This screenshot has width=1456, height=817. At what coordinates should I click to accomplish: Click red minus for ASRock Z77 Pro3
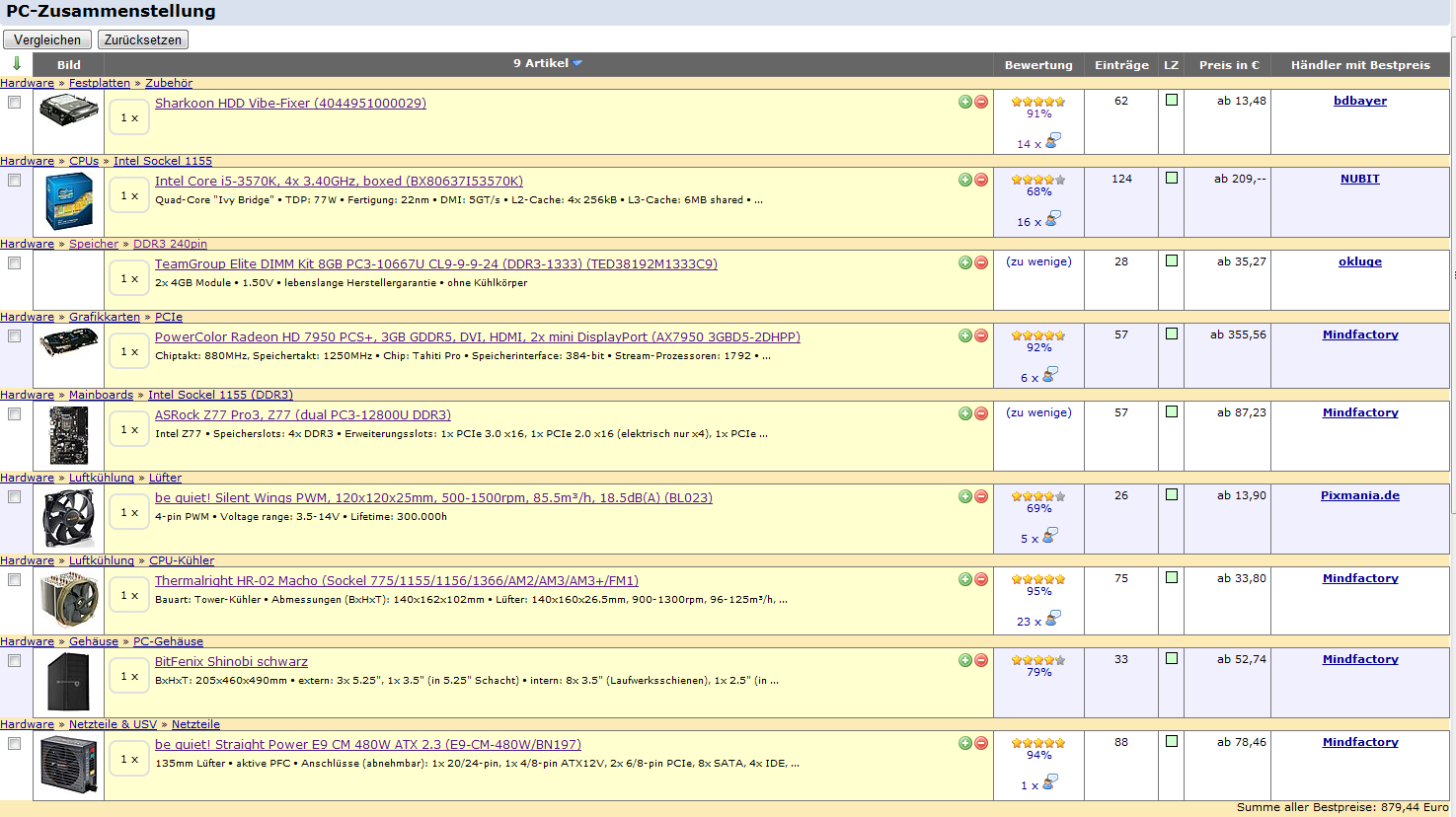(981, 413)
